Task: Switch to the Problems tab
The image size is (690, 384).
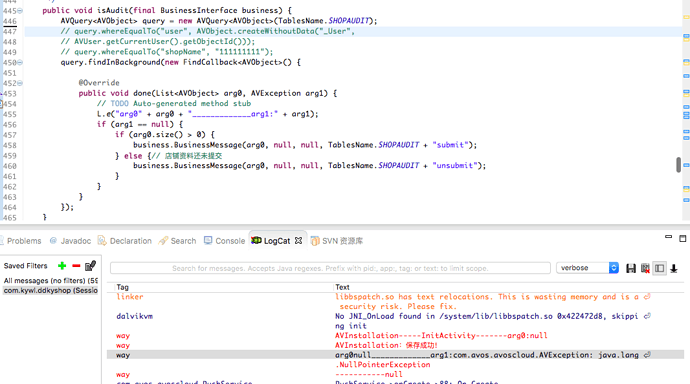Action: [20, 241]
